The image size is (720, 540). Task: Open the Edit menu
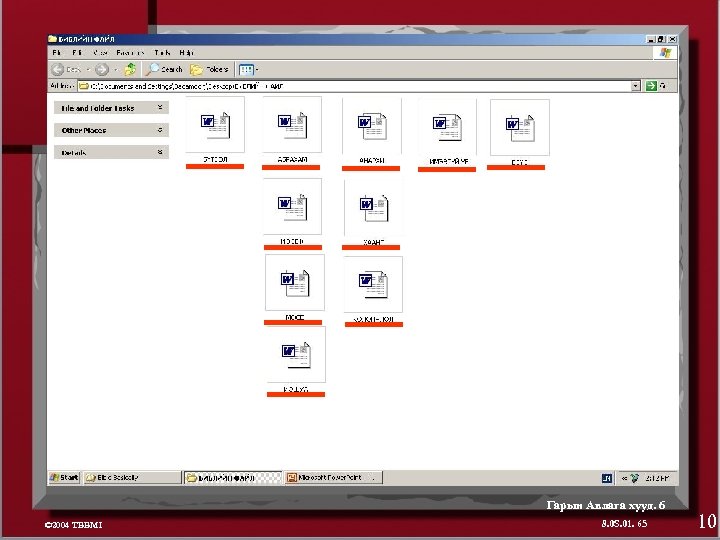[77, 53]
